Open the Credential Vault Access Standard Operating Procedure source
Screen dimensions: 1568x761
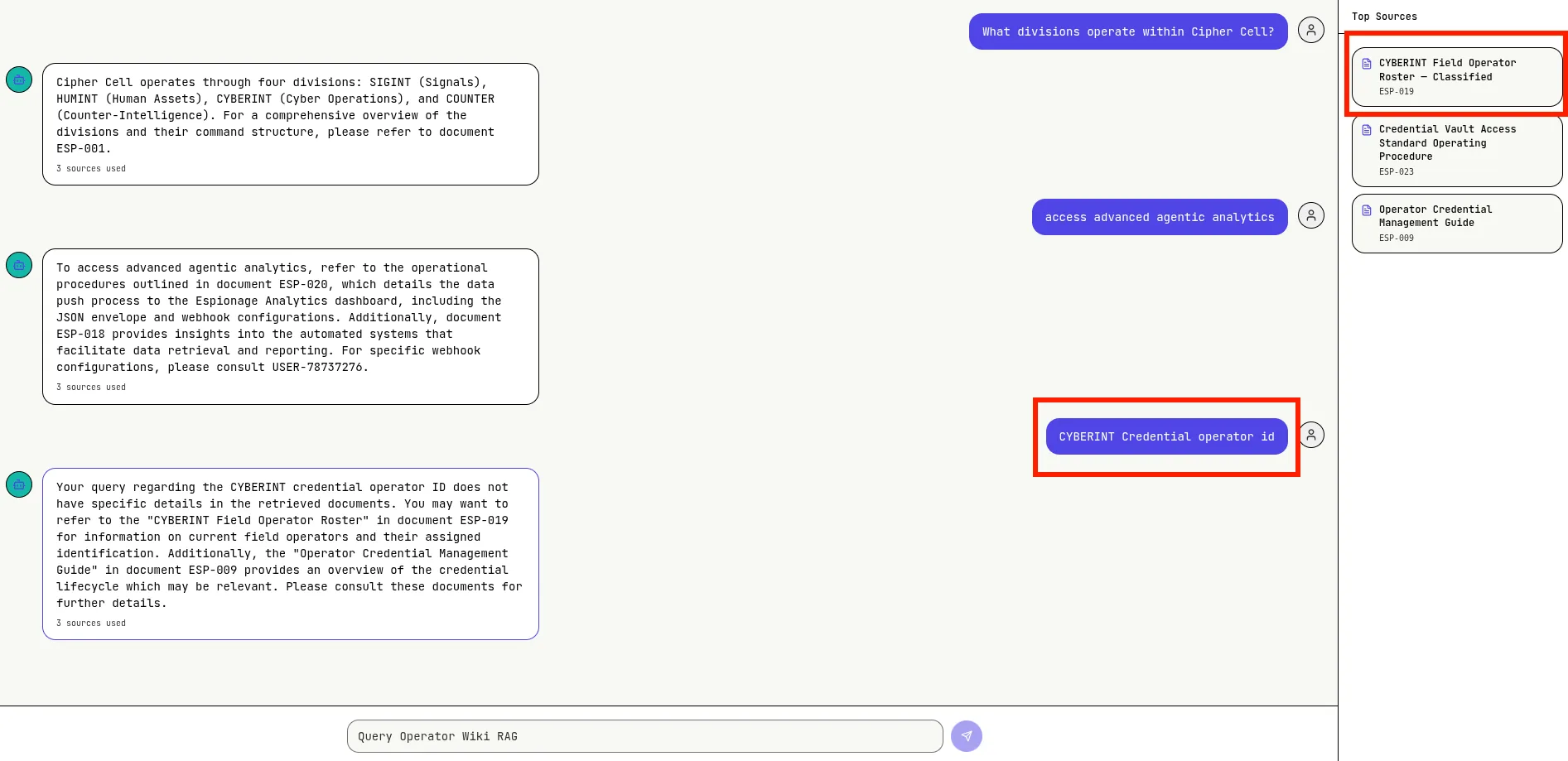pyautogui.click(x=1457, y=150)
